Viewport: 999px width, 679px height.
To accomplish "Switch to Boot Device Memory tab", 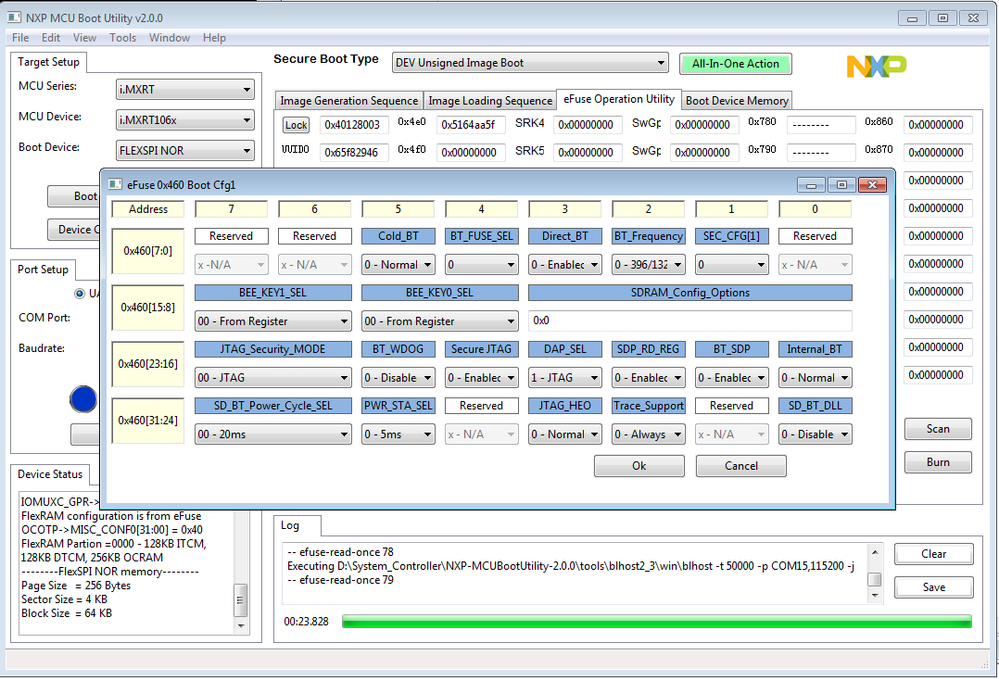I will (737, 101).
